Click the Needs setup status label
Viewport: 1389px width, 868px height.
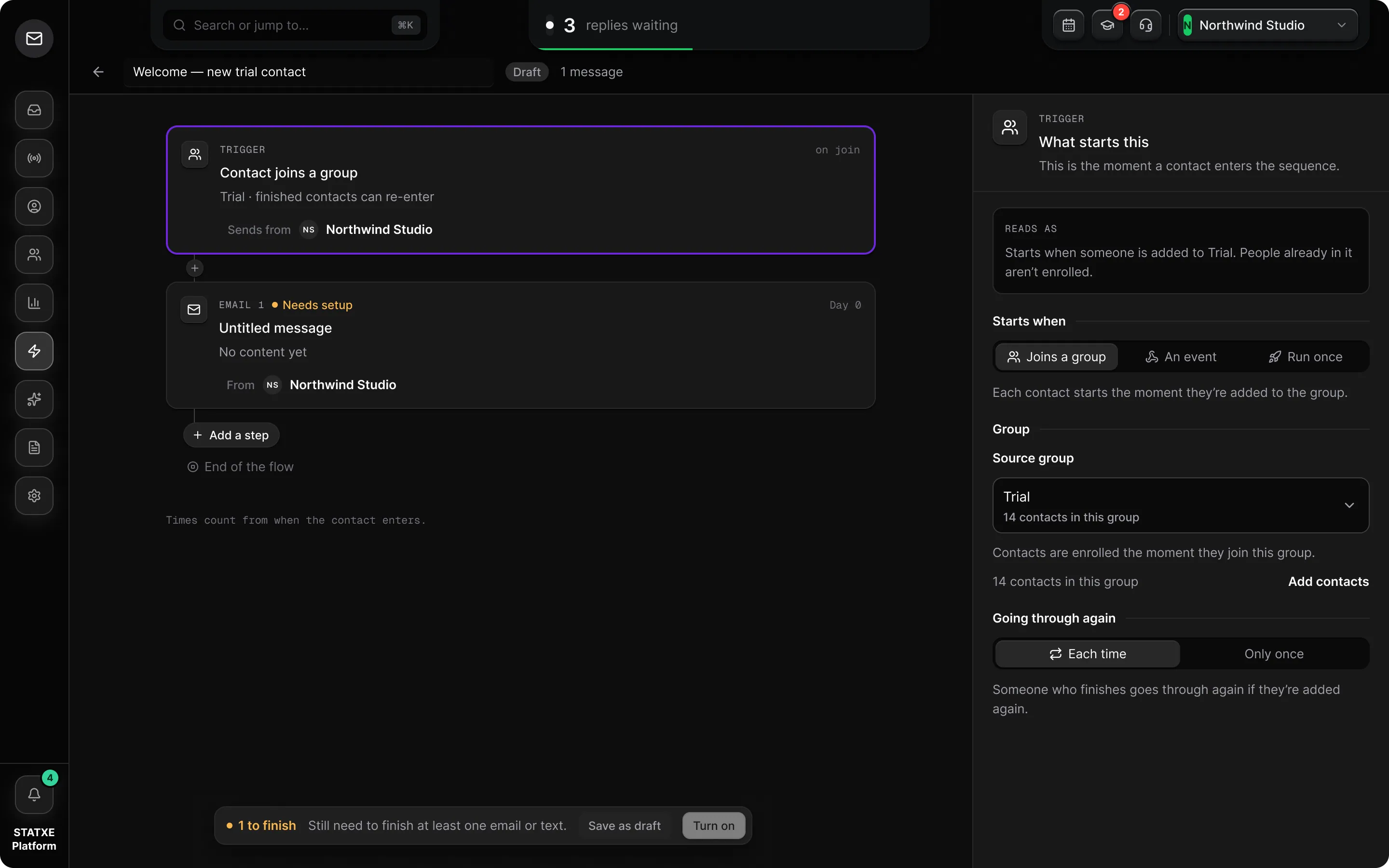[x=312, y=305]
